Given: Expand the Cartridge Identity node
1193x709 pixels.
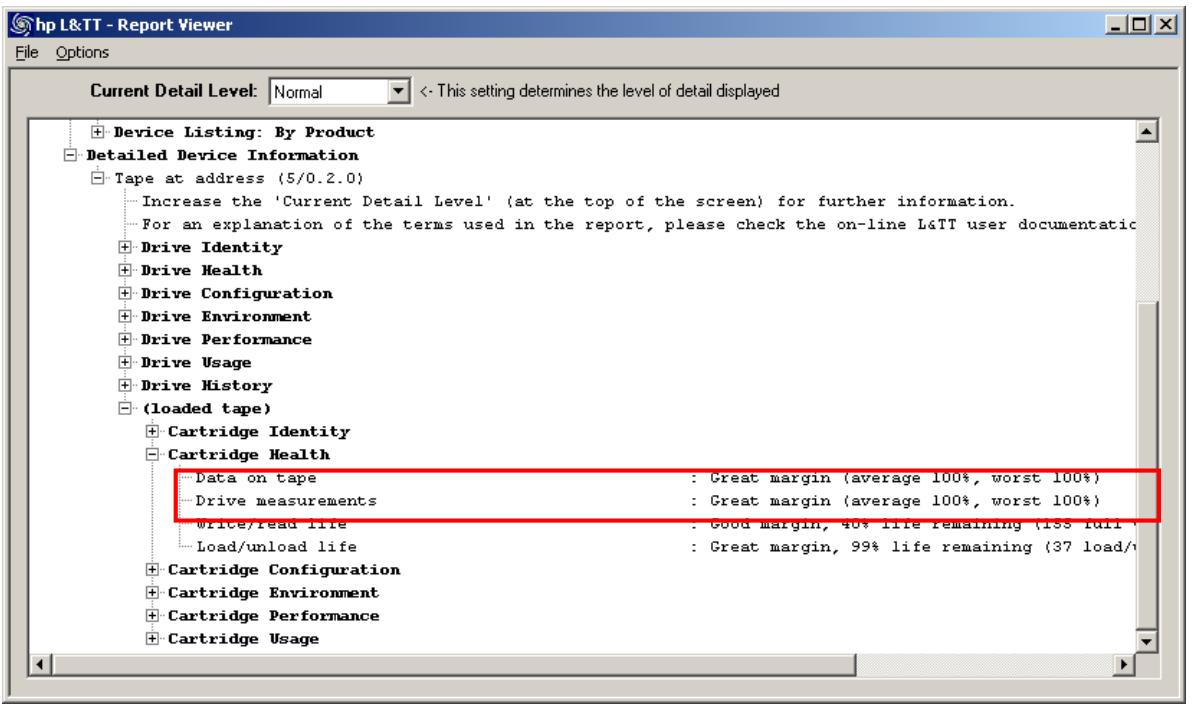Looking at the screenshot, I should click(152, 431).
